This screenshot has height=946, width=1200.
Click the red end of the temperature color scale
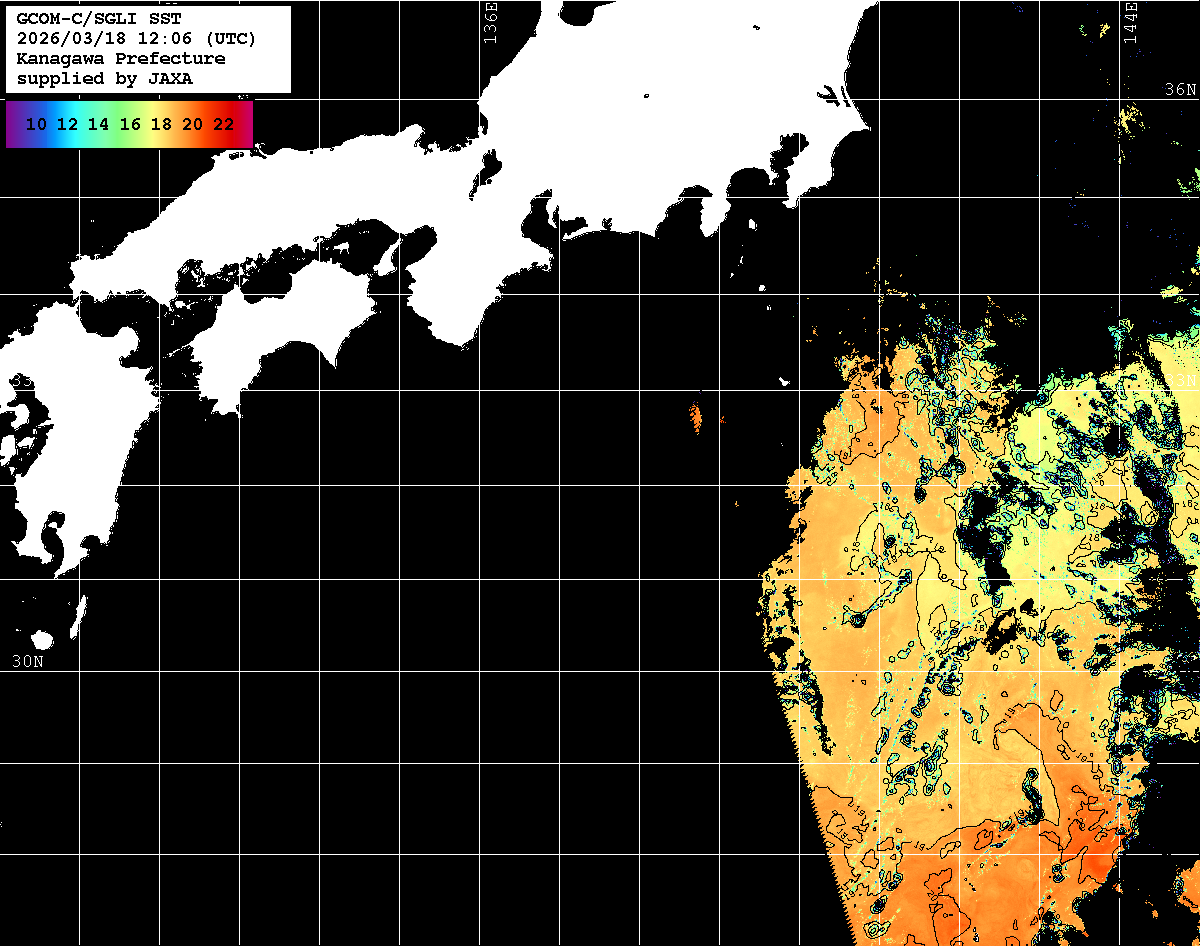click(x=244, y=124)
